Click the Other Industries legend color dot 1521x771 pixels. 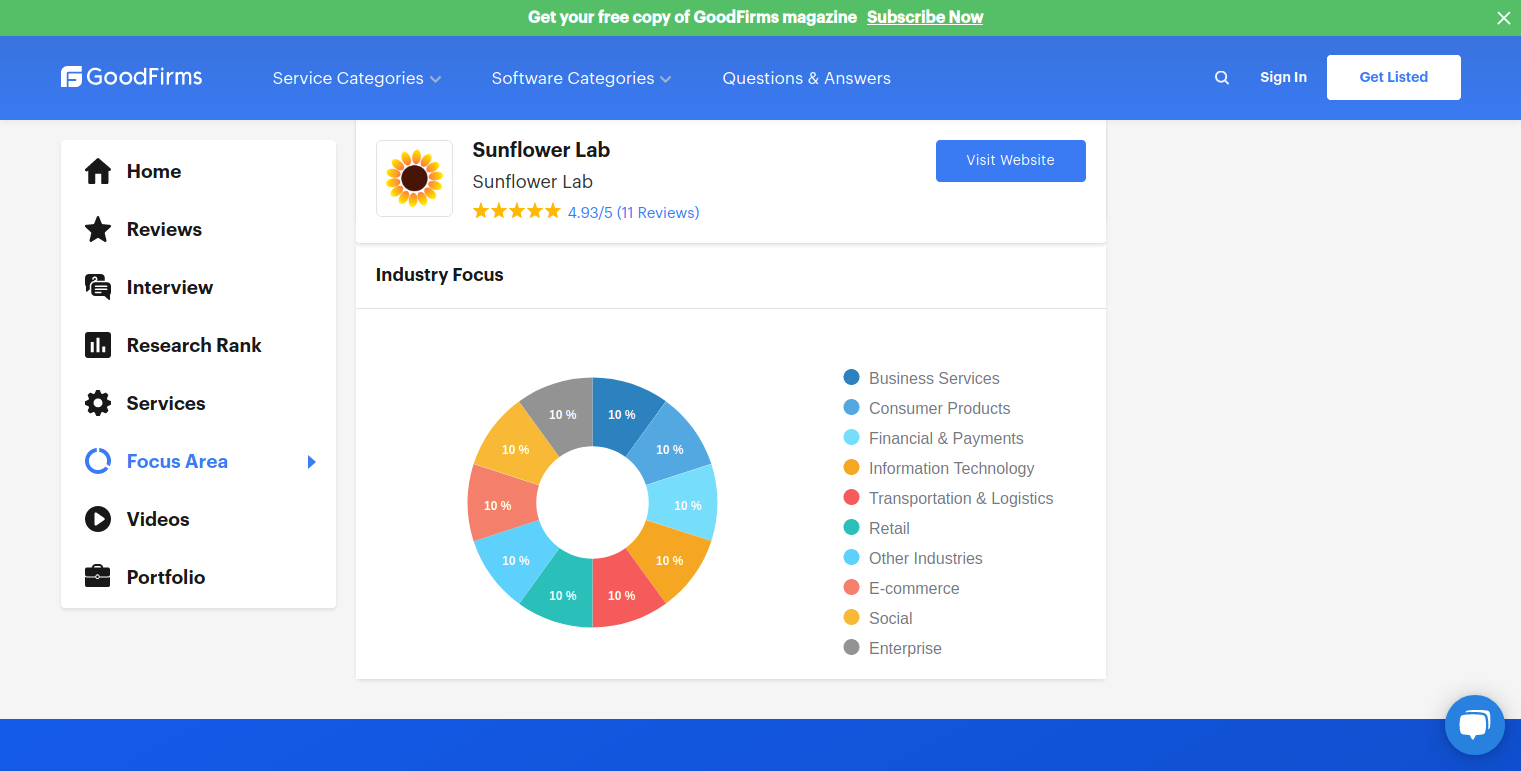click(852, 557)
